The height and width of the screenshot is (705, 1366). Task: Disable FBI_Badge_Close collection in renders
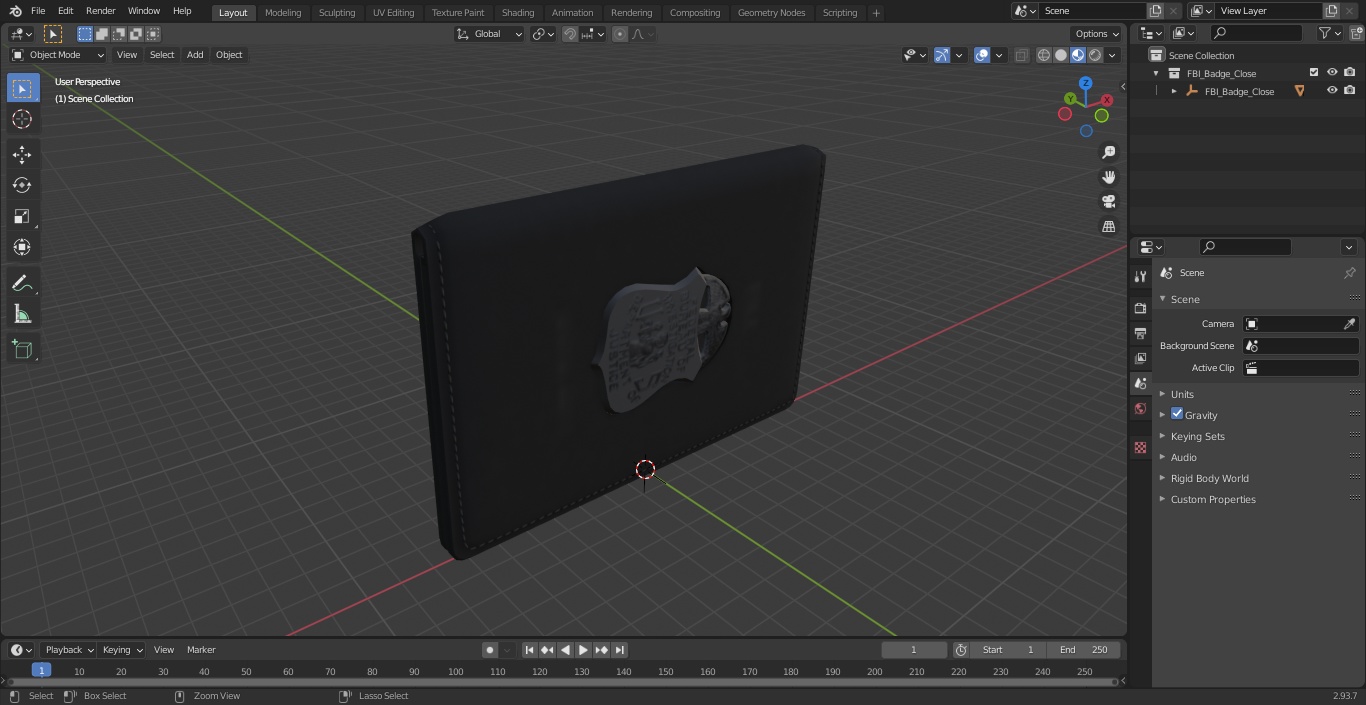tap(1350, 73)
